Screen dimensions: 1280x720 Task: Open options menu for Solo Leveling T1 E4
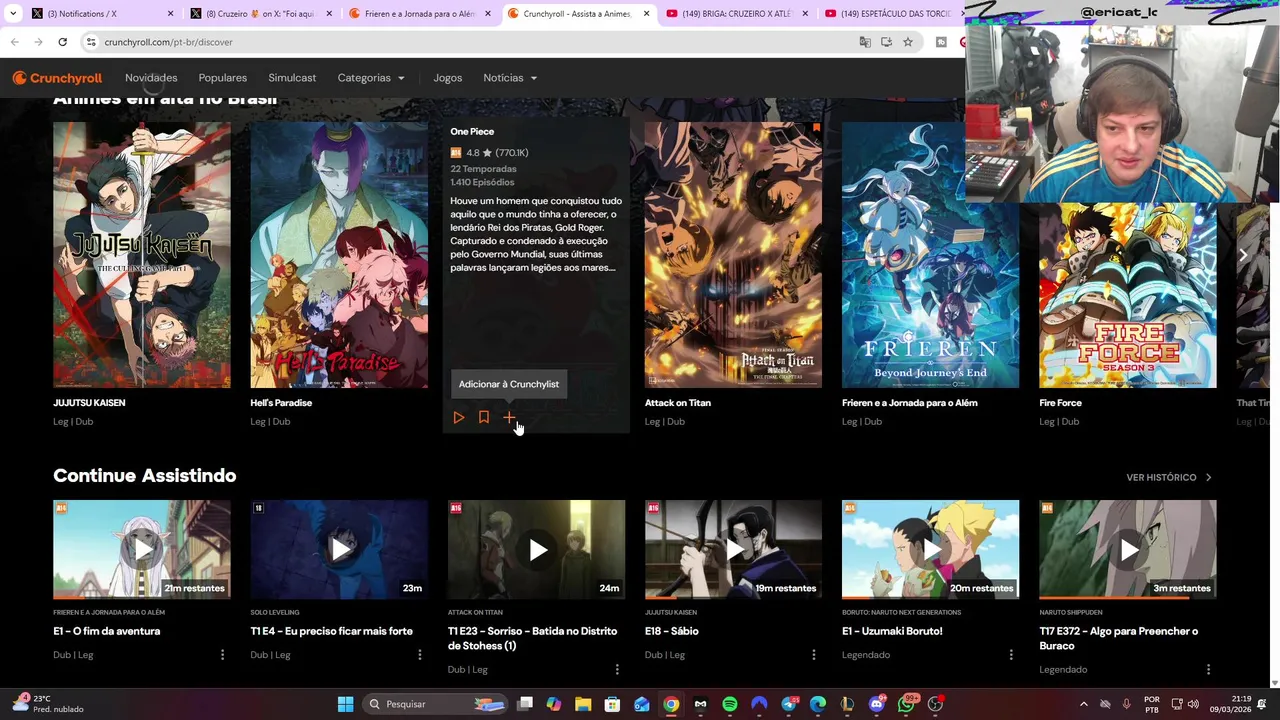coord(420,655)
